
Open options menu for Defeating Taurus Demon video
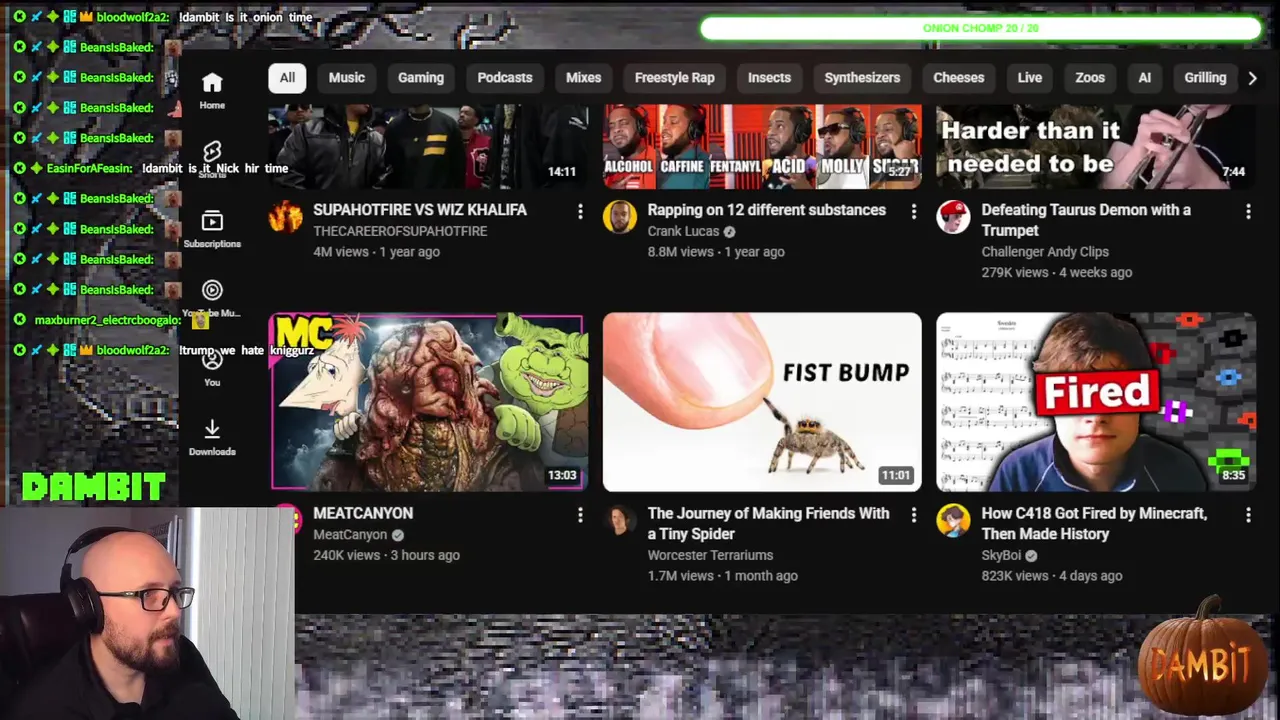[x=1248, y=211]
